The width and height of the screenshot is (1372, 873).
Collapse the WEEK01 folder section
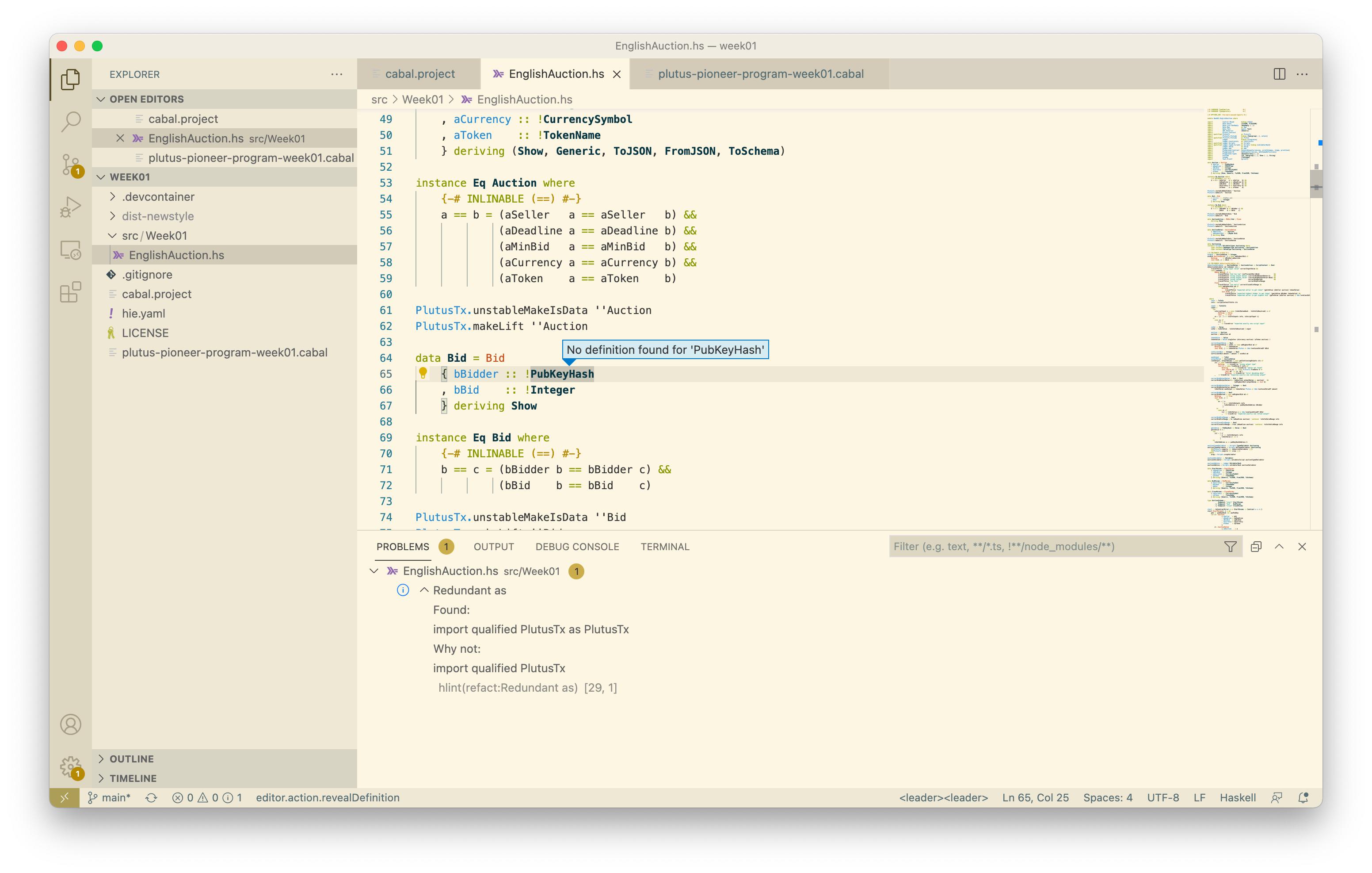101,177
